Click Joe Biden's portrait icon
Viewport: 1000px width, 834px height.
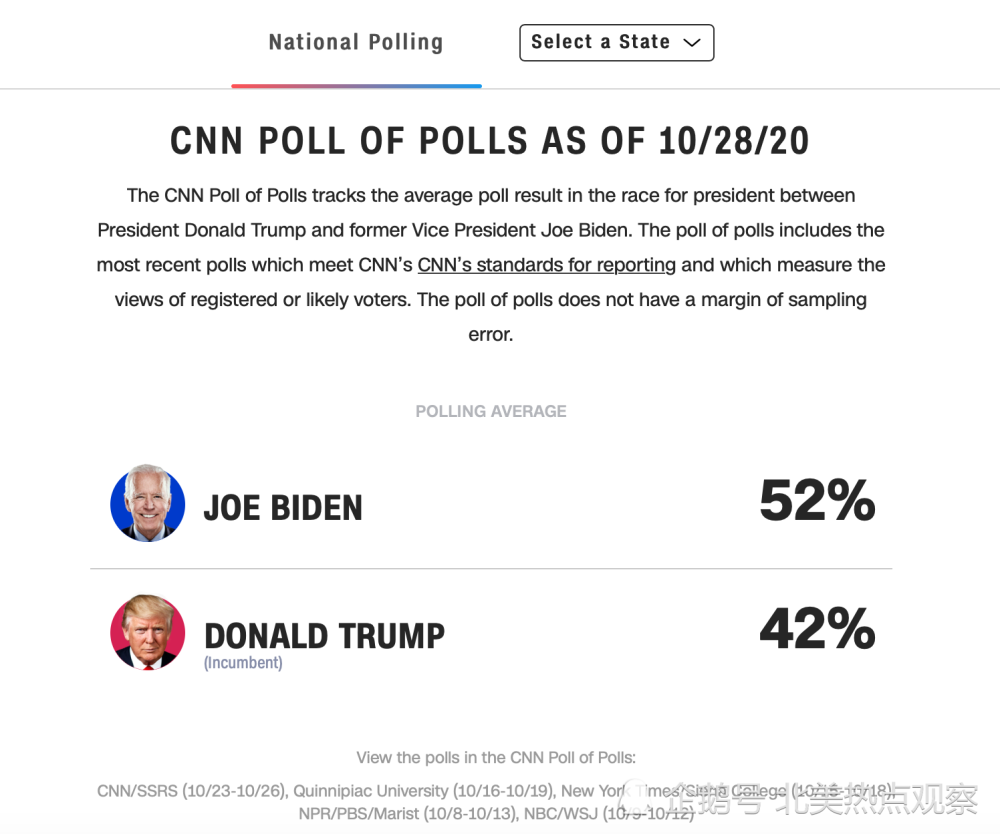pos(148,503)
